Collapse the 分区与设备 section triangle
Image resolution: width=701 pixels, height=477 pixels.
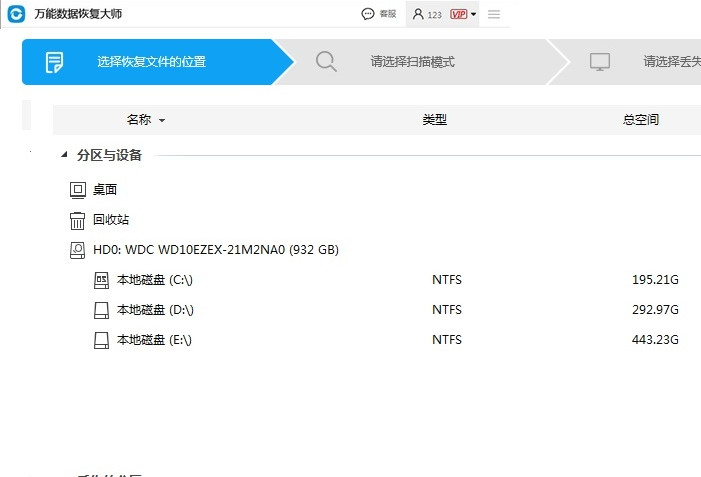coord(64,155)
